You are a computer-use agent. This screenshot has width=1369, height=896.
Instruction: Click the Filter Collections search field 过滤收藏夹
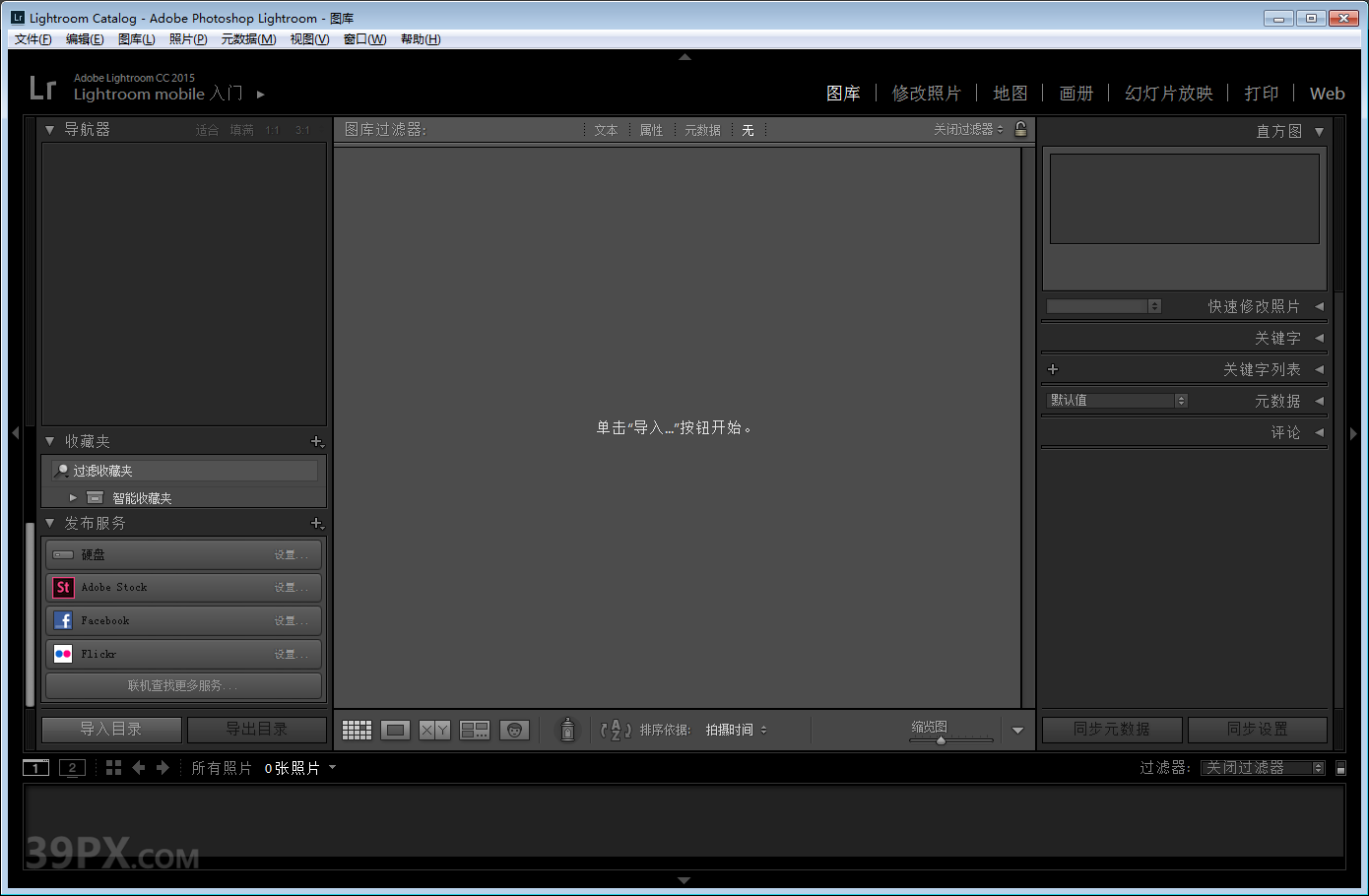click(x=185, y=471)
